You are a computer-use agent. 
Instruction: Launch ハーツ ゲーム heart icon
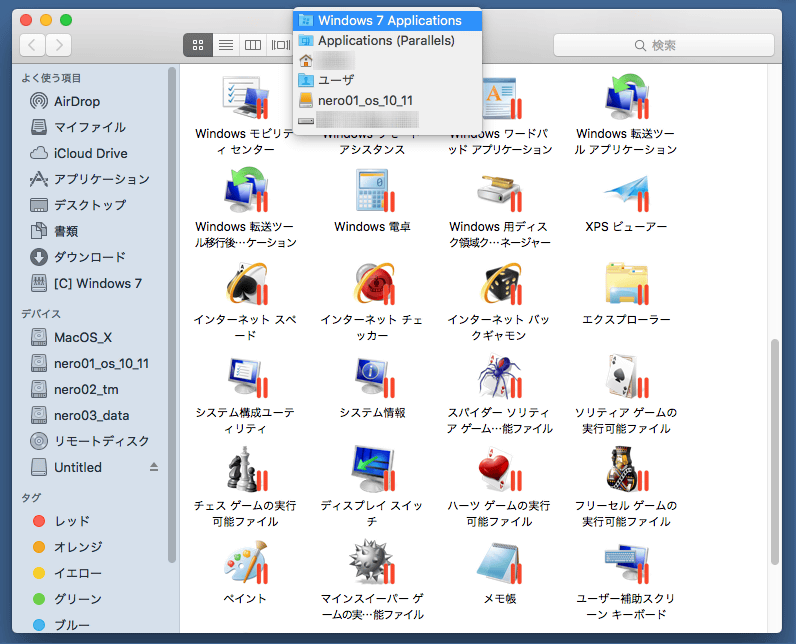[500, 469]
